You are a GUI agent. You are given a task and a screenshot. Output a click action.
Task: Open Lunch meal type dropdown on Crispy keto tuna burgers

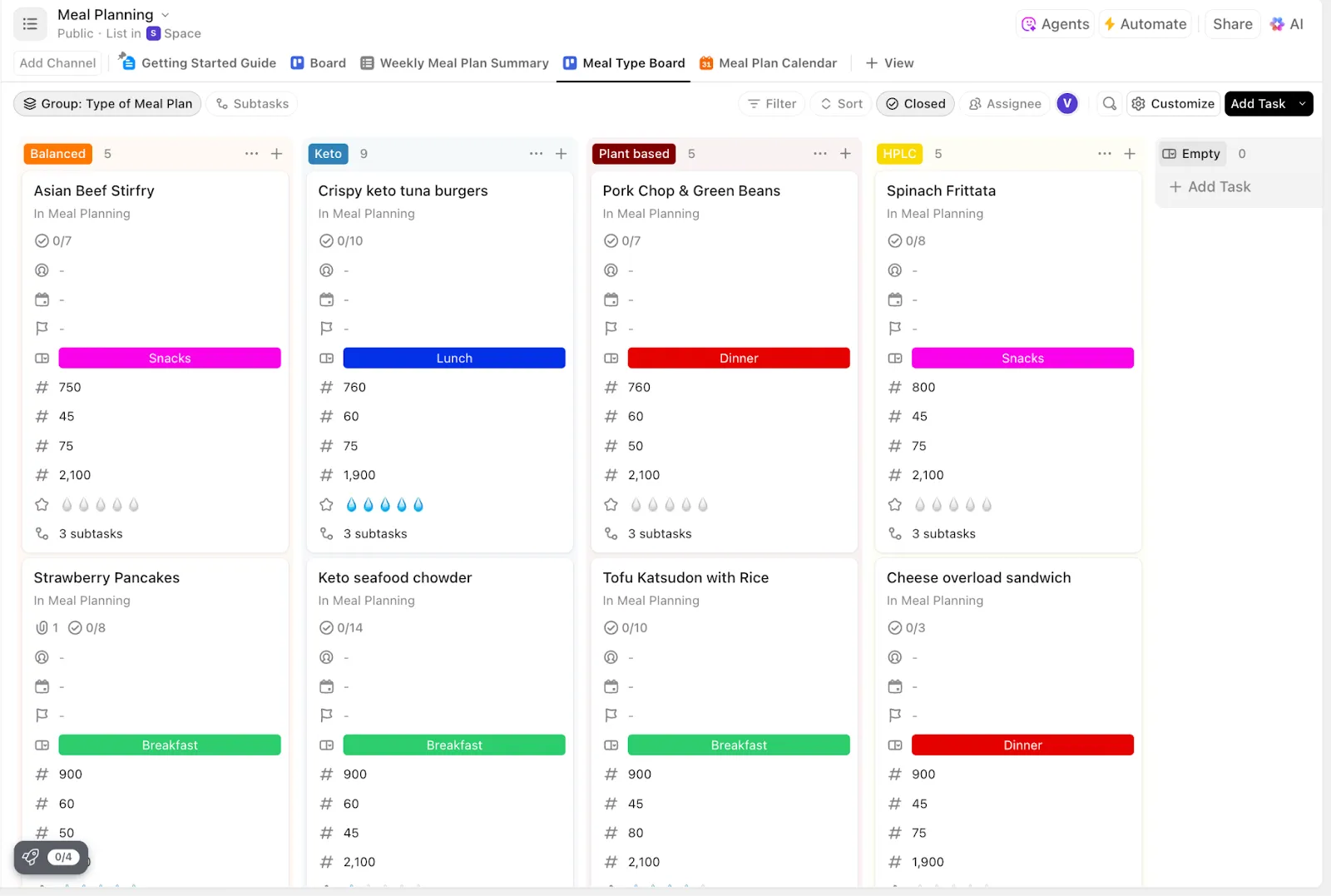point(454,359)
